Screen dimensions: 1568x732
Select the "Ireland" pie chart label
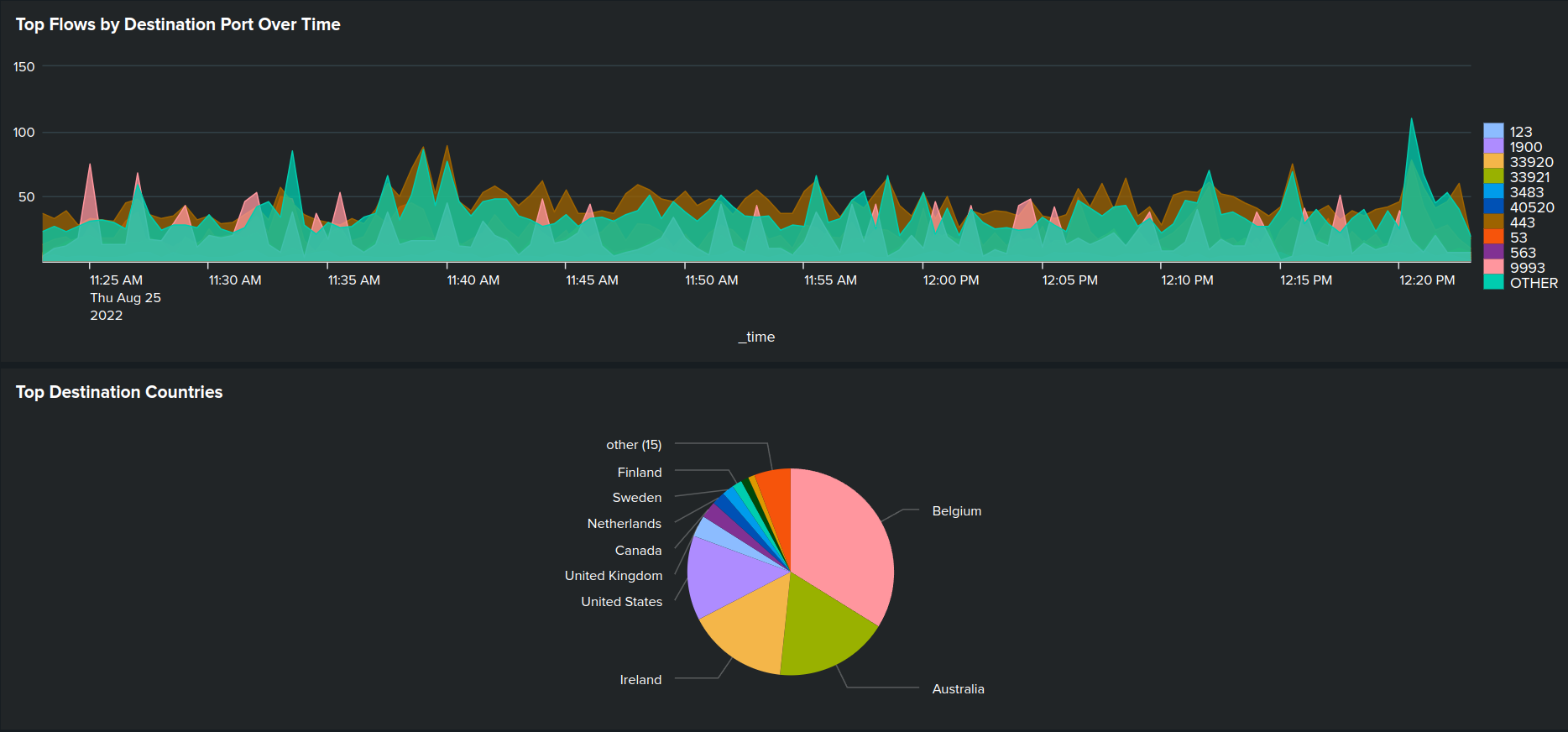pyautogui.click(x=640, y=680)
